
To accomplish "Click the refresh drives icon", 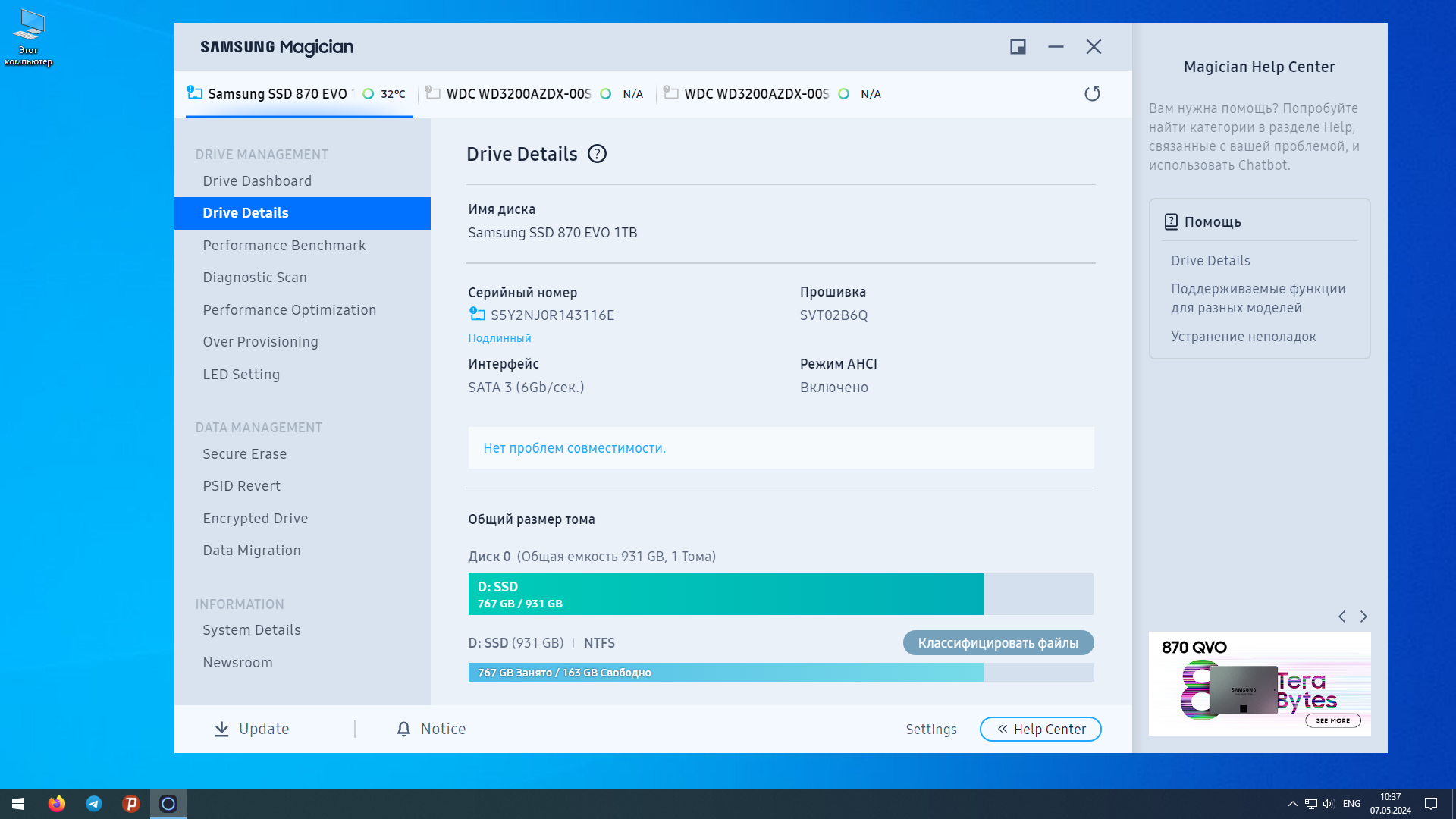I will (x=1092, y=93).
